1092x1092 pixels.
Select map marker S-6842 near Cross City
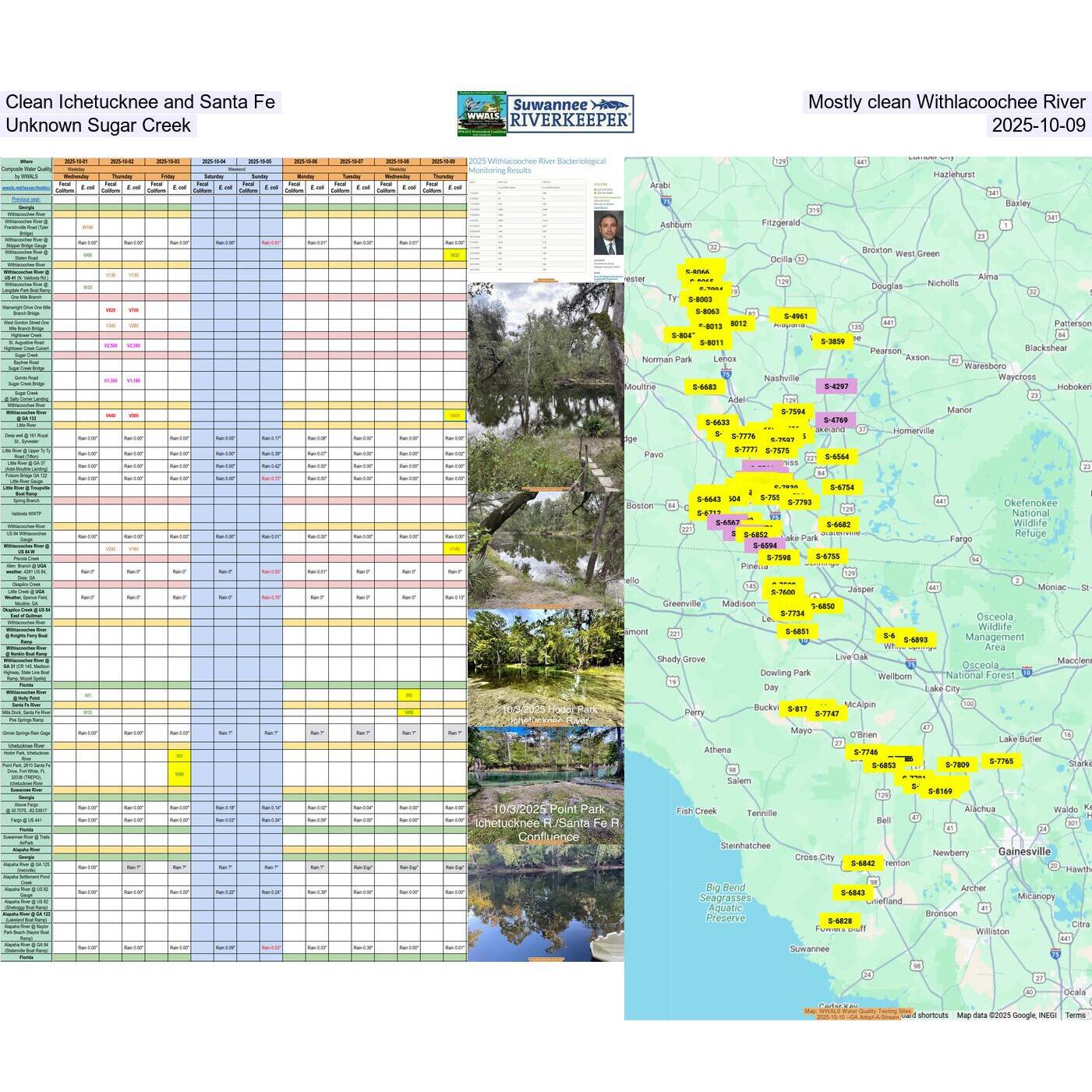(862, 864)
